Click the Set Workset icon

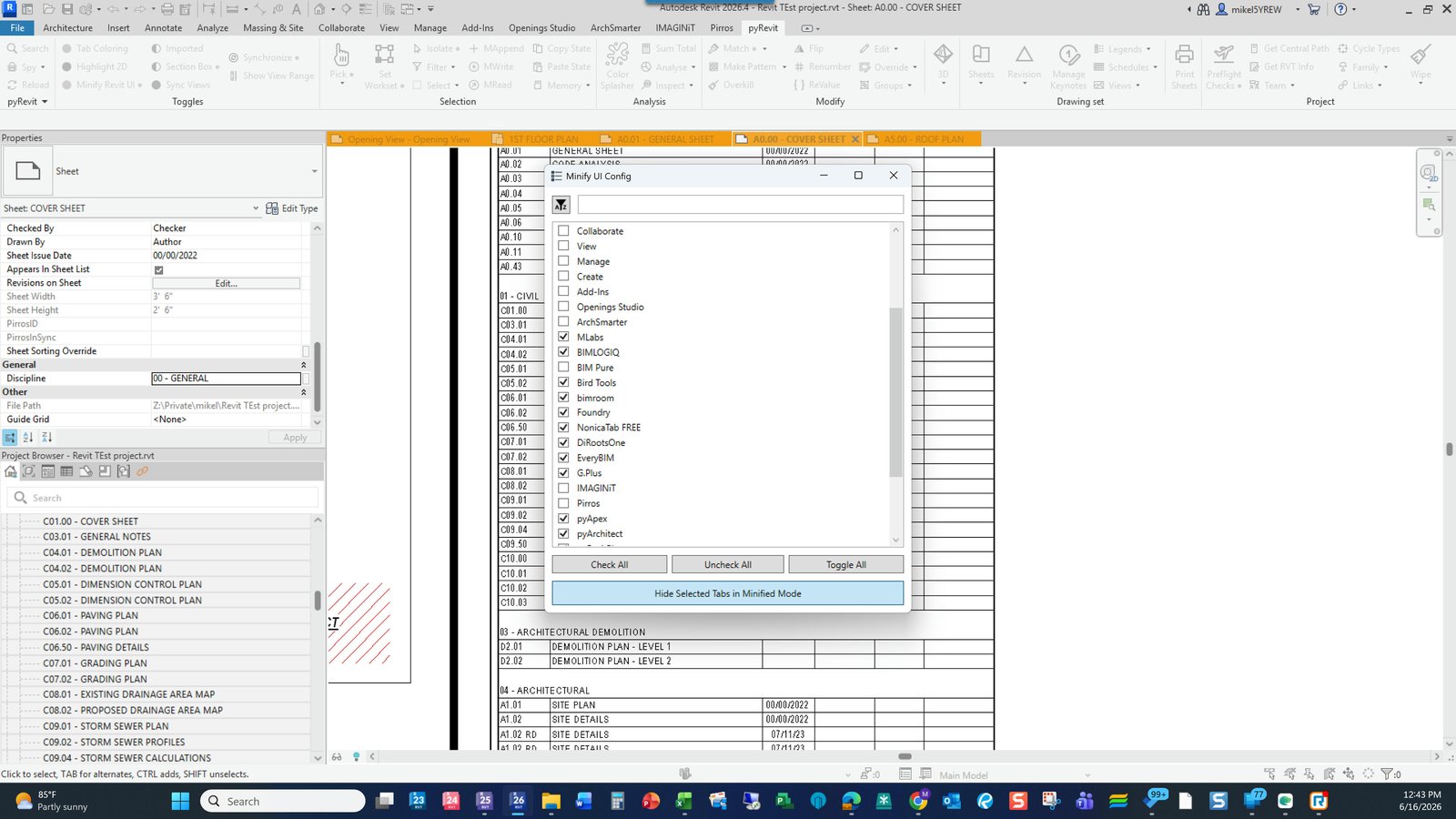[x=384, y=55]
